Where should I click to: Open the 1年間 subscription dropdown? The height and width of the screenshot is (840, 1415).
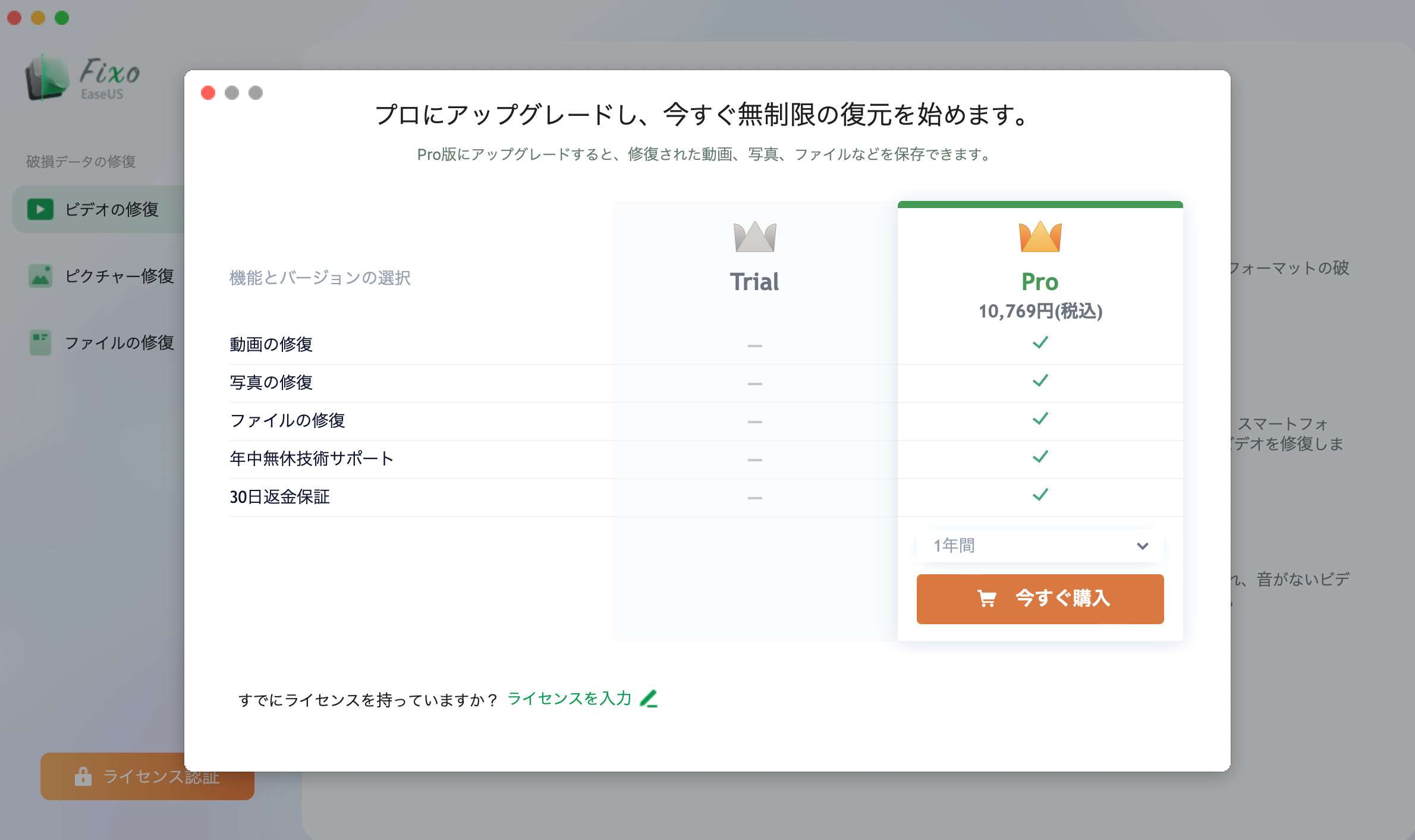1039,546
